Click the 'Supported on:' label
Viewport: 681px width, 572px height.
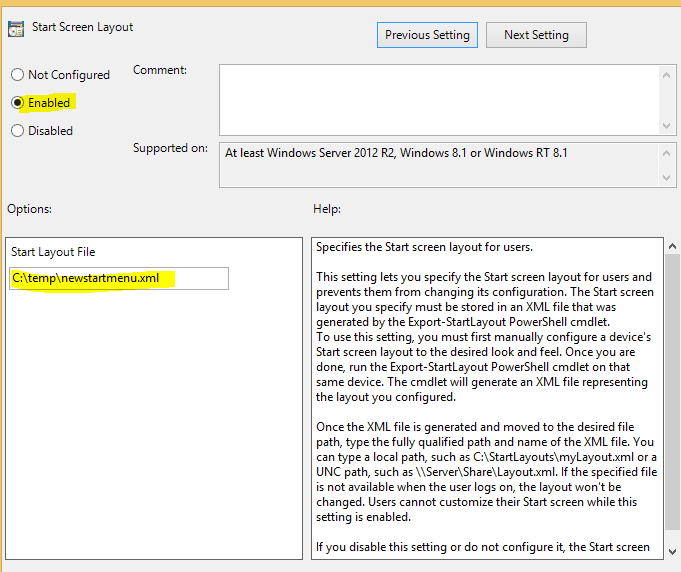(x=170, y=148)
